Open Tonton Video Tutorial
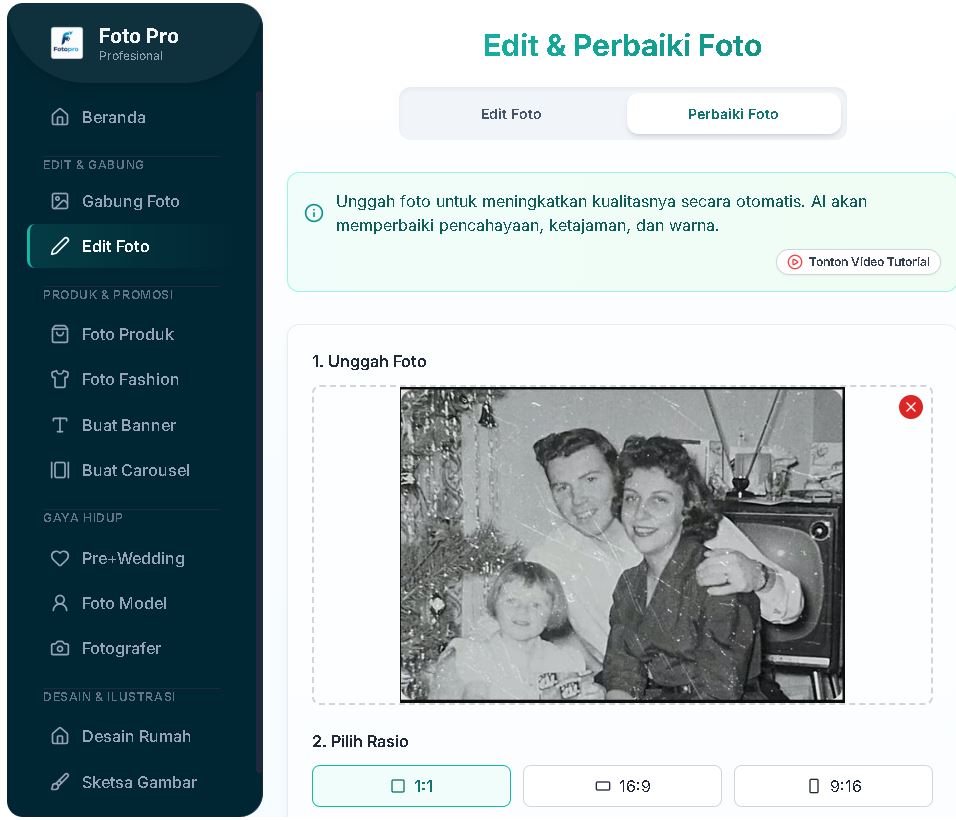This screenshot has width=956, height=820. coord(857,262)
